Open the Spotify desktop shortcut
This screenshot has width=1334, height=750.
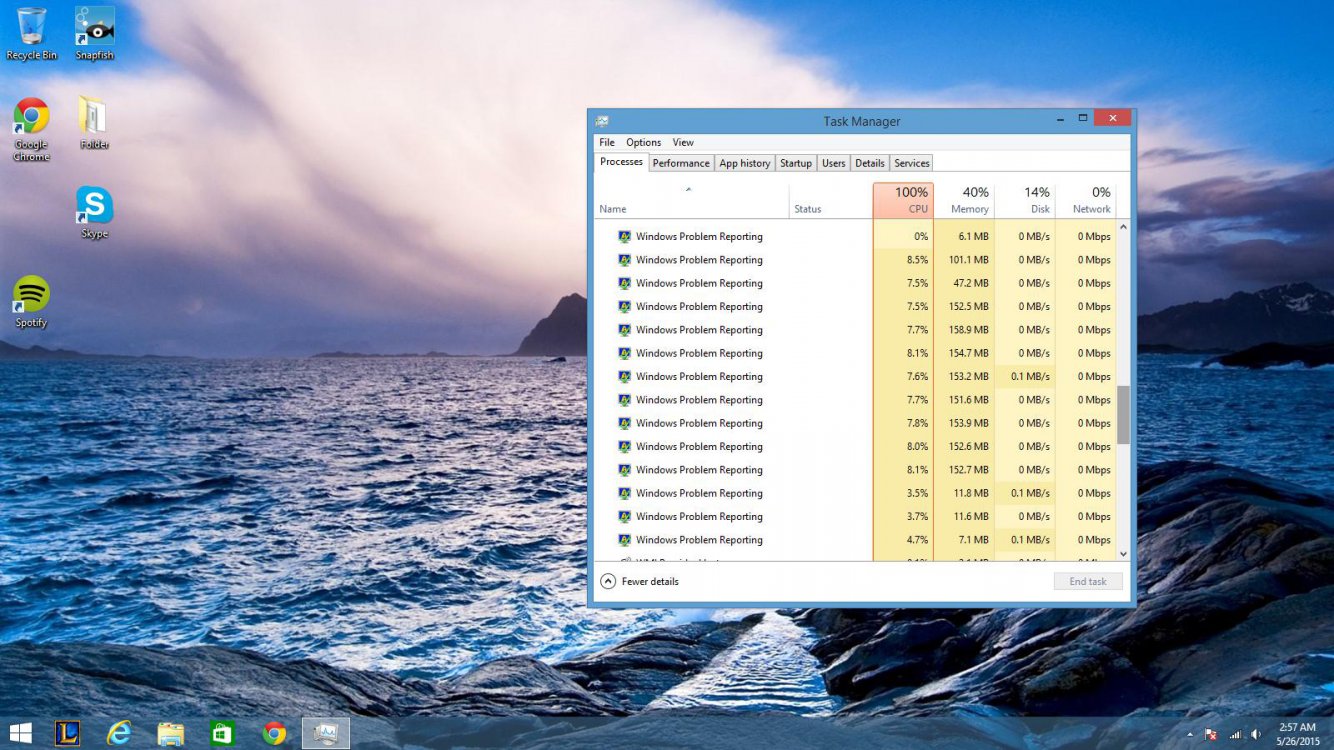(x=31, y=301)
